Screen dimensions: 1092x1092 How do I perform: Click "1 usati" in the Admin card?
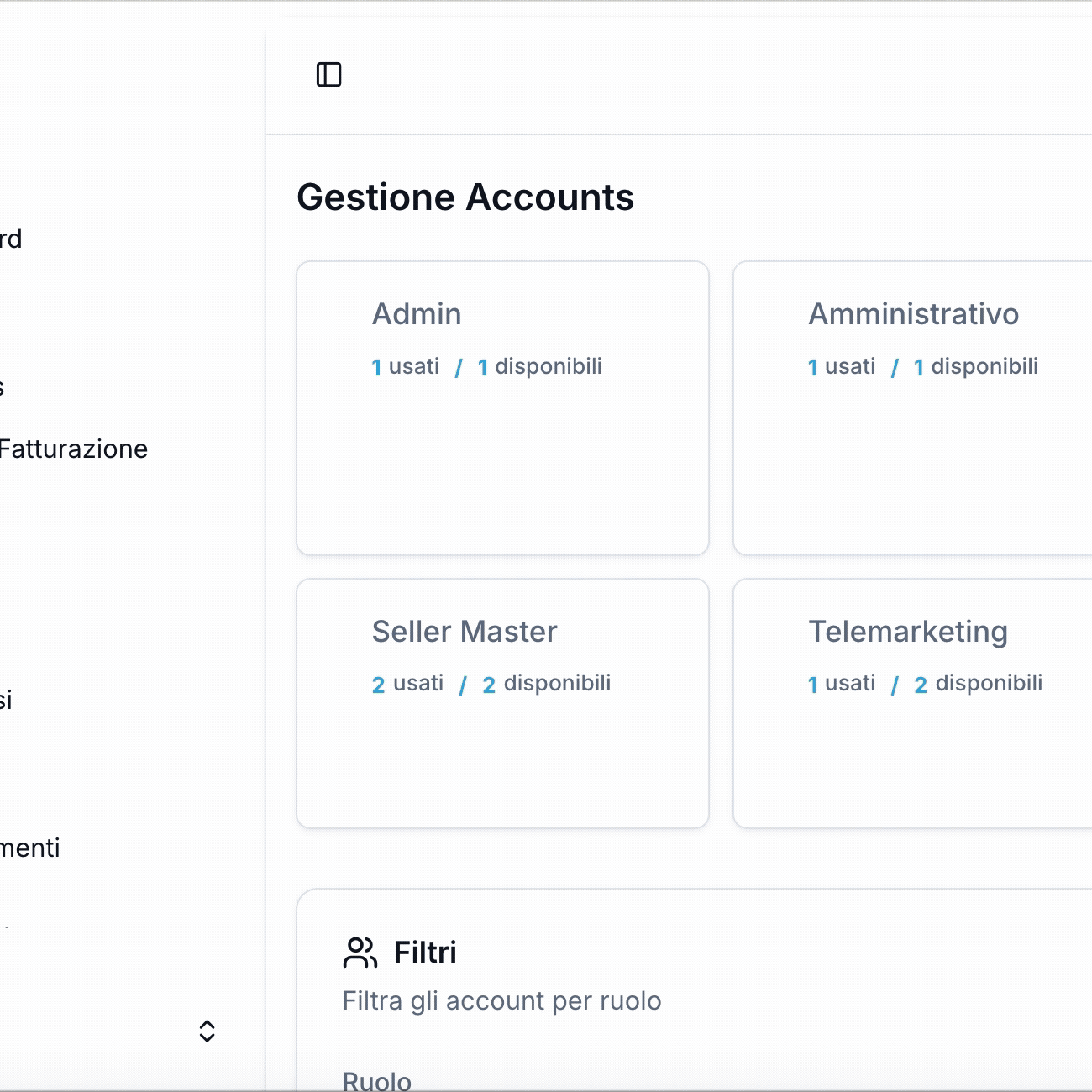coord(406,367)
